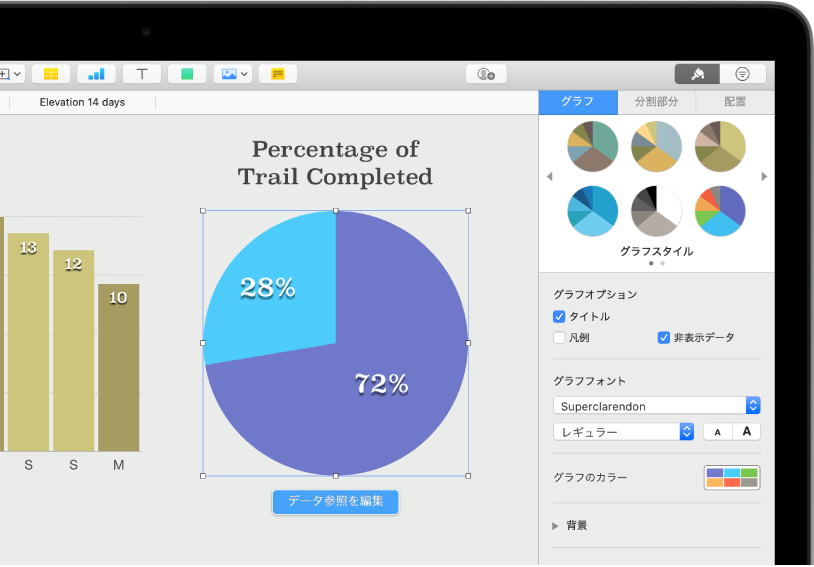This screenshot has width=814, height=567.
Task: Expand the 背景 section
Action: pyautogui.click(x=555, y=526)
